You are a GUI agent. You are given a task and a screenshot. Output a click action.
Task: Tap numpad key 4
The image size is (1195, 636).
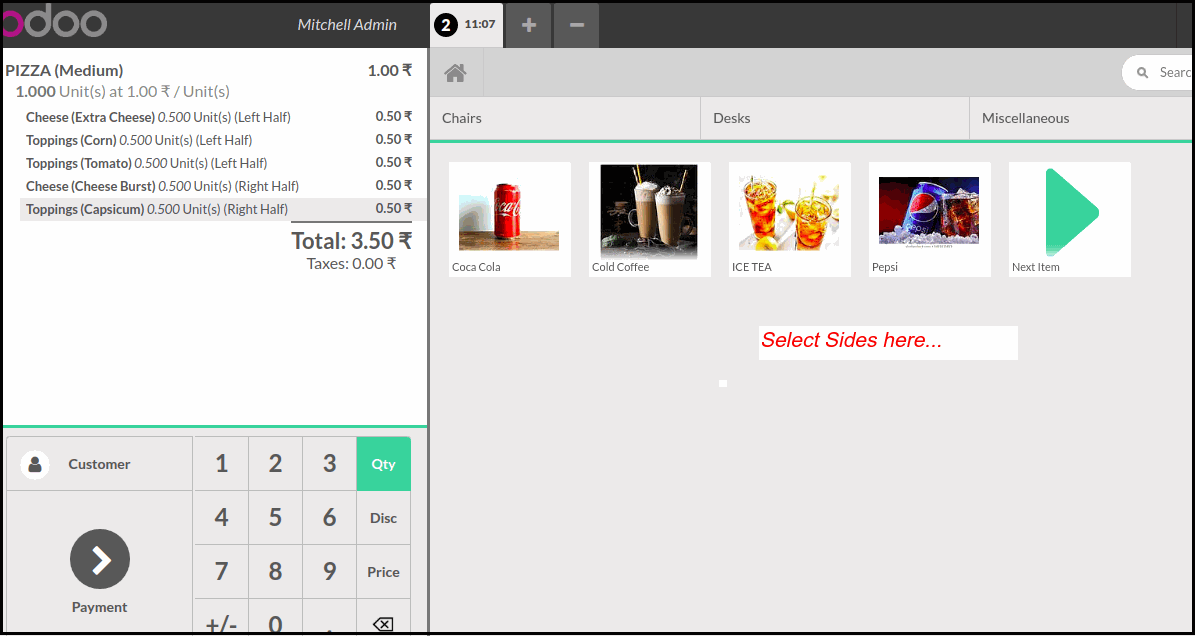(x=221, y=518)
